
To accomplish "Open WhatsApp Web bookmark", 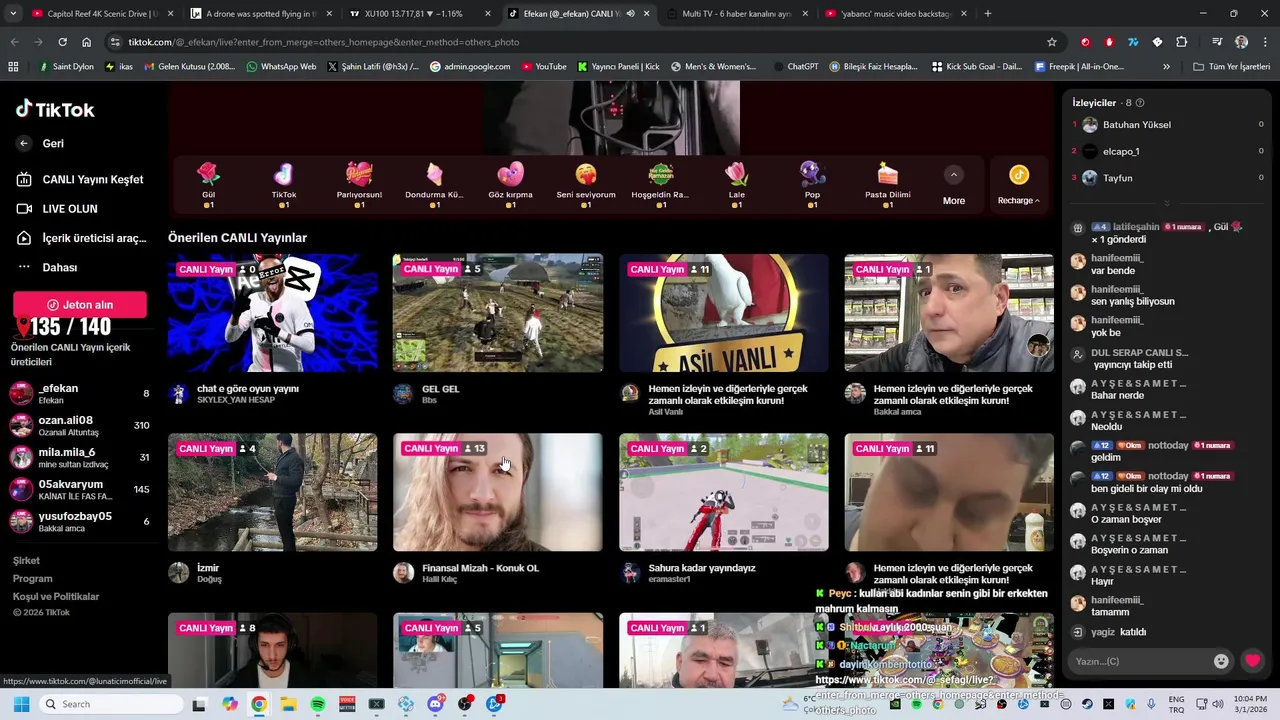I will point(280,67).
